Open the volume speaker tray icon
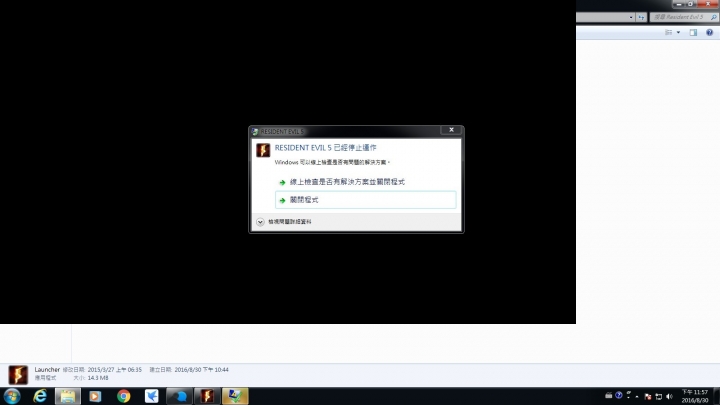The image size is (720, 405). coord(669,396)
